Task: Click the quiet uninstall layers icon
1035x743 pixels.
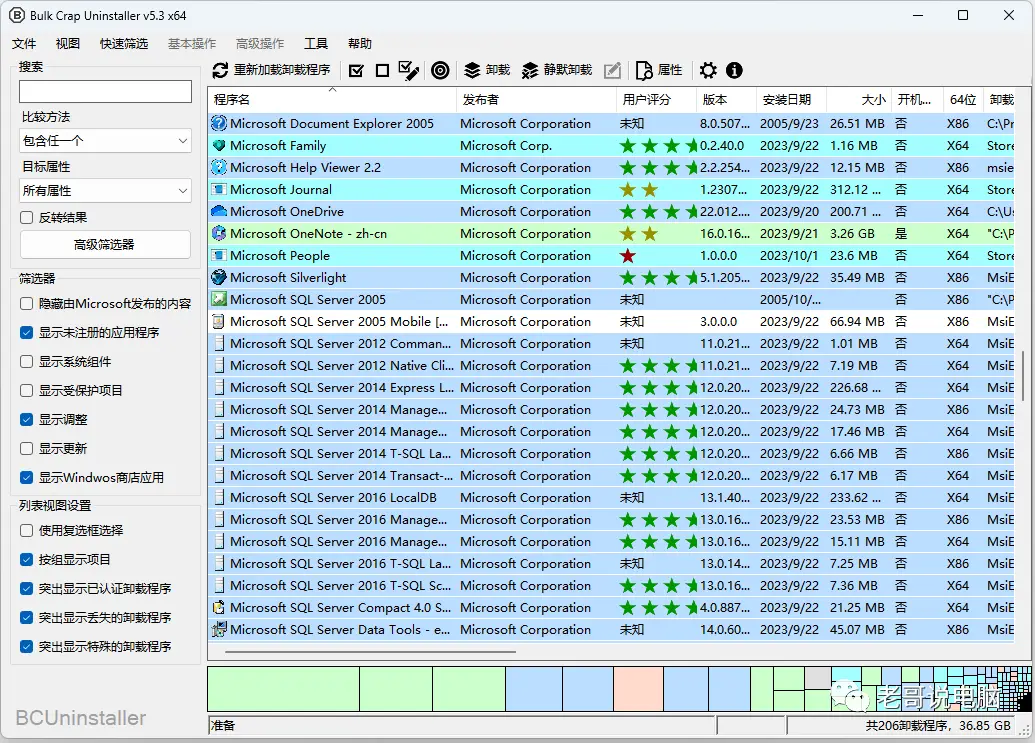Action: click(530, 70)
